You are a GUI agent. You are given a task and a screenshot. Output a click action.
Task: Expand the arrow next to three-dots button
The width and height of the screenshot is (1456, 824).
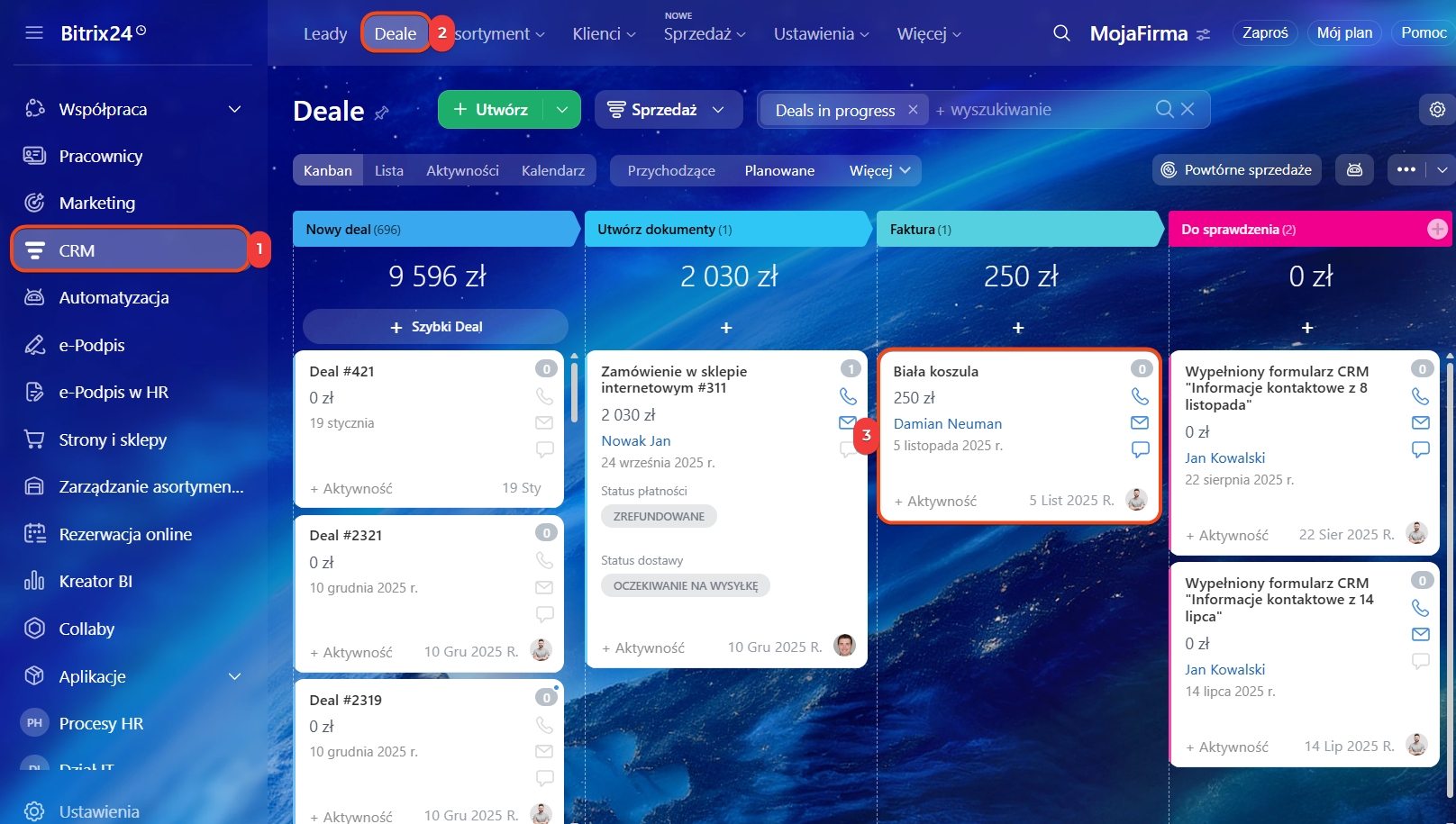click(1442, 170)
